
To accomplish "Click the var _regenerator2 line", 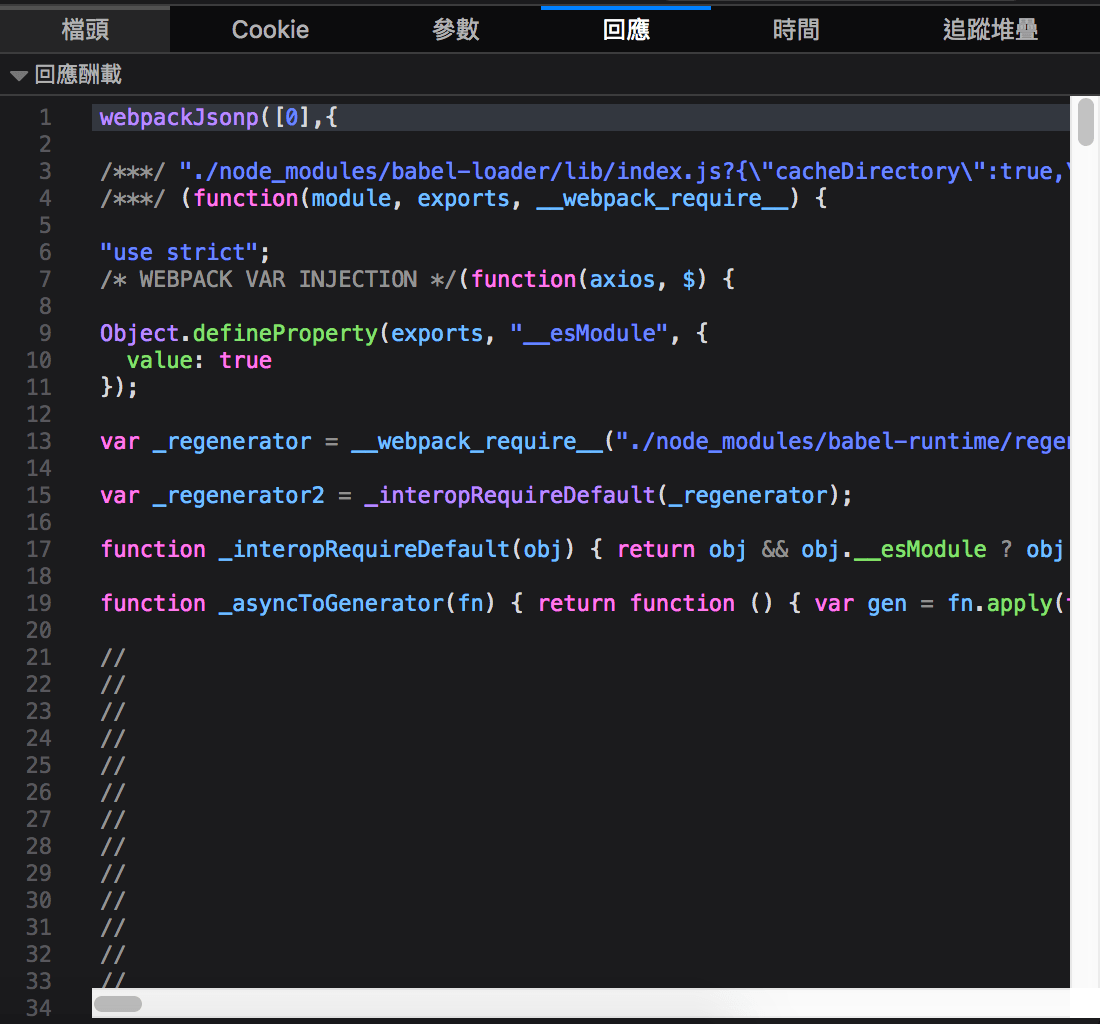I will coord(476,495).
